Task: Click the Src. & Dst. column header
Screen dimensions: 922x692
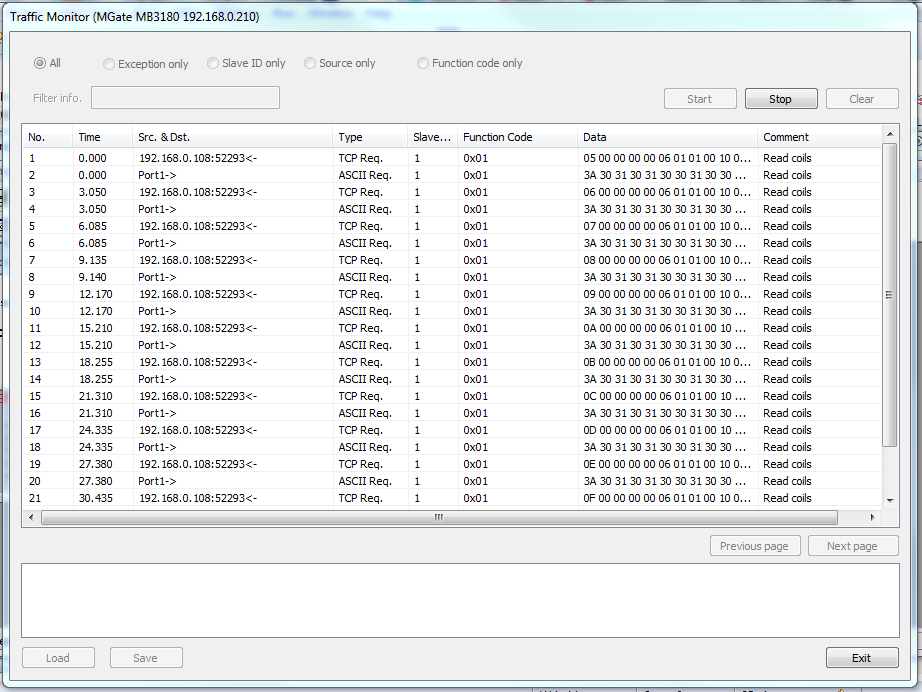Action: (232, 137)
